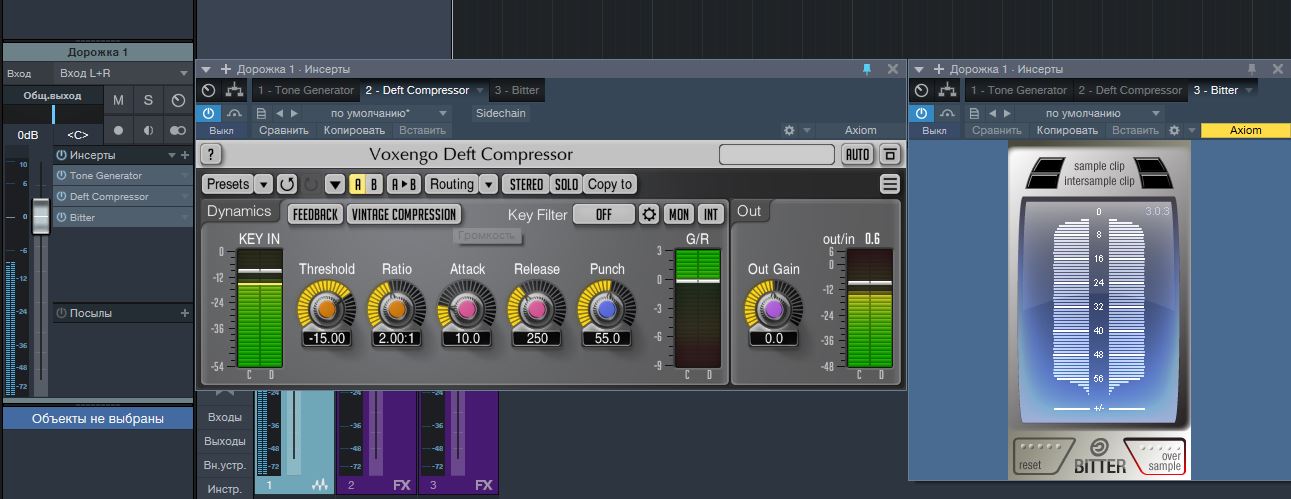1291x499 pixels.
Task: Select the Входы inputs tab
Action: pos(225,416)
